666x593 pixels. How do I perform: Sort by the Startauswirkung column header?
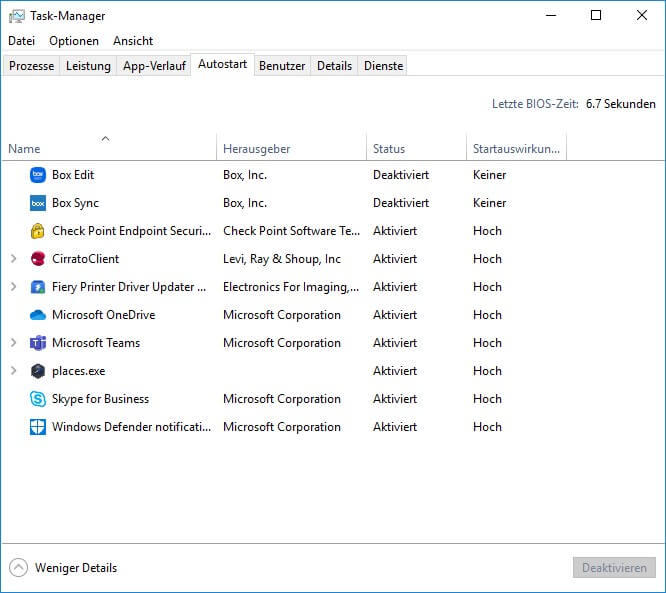pos(516,147)
